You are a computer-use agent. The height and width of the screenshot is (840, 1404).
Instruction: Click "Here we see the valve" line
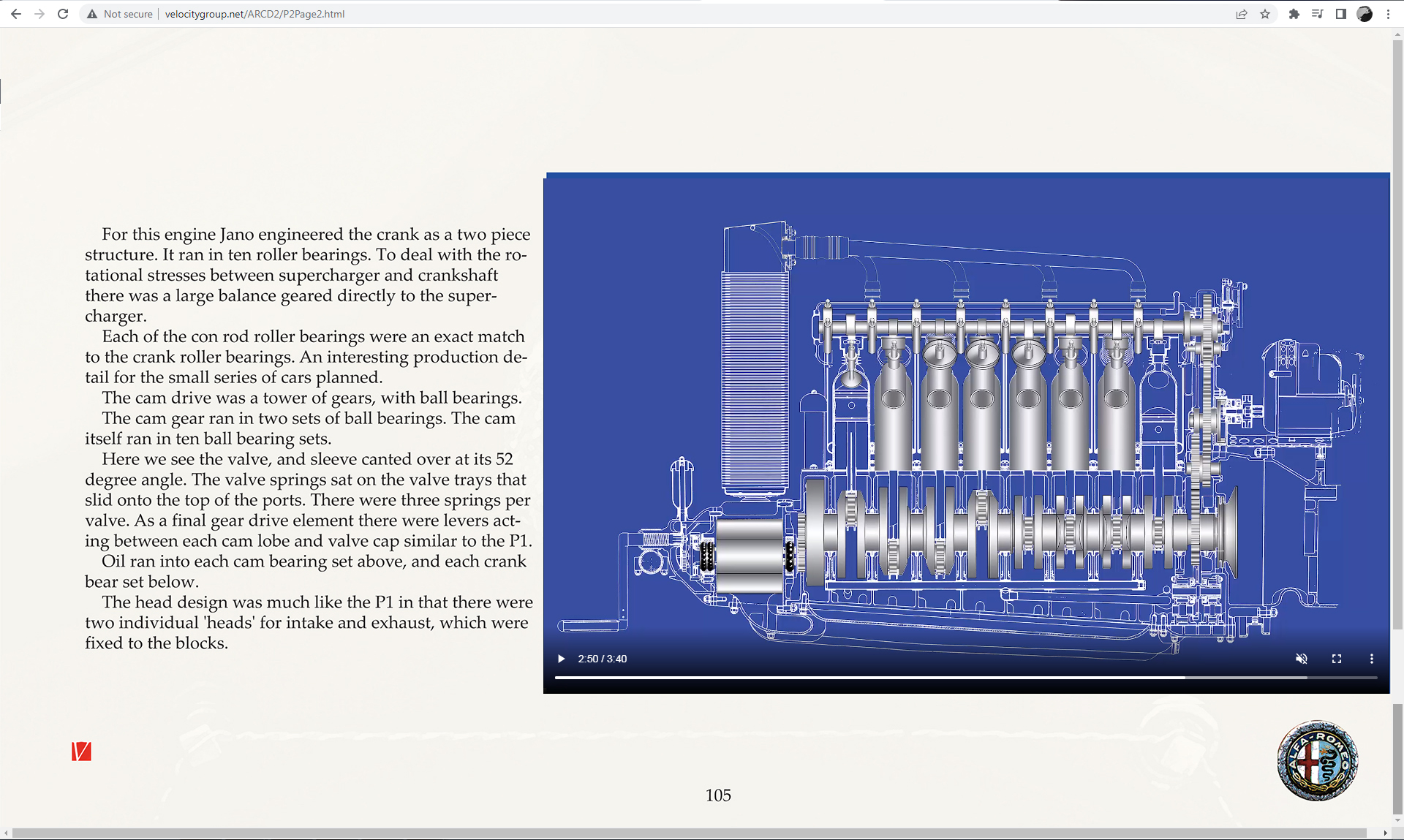pyautogui.click(x=307, y=459)
